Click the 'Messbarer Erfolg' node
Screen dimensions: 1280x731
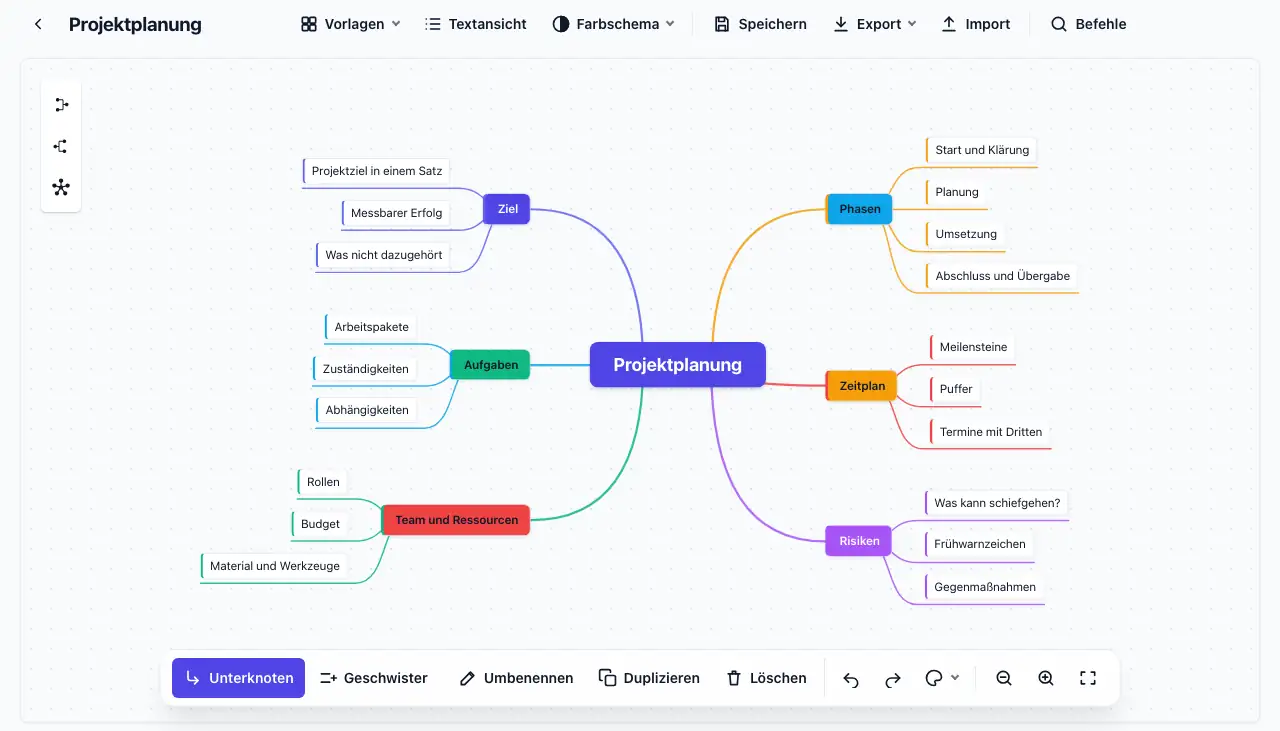coord(396,213)
